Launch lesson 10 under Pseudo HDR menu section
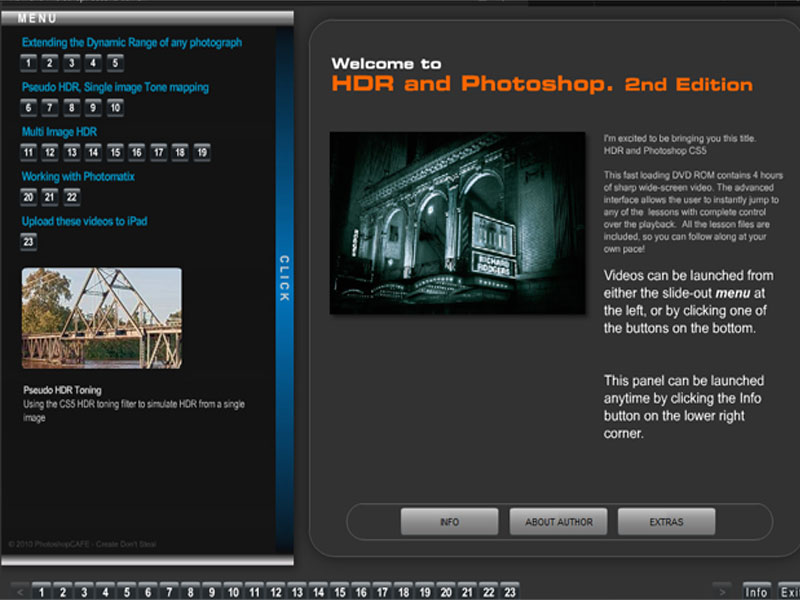The width and height of the screenshot is (800, 600). coord(115,108)
